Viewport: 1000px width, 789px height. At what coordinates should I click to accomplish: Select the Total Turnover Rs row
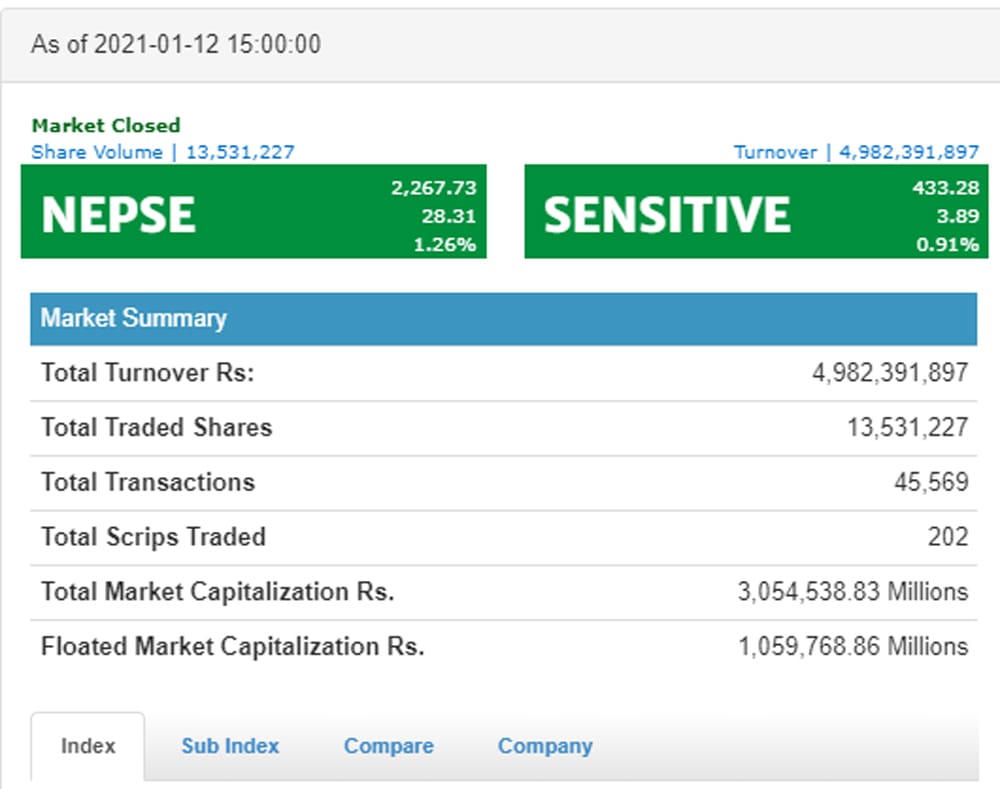pyautogui.click(x=504, y=373)
